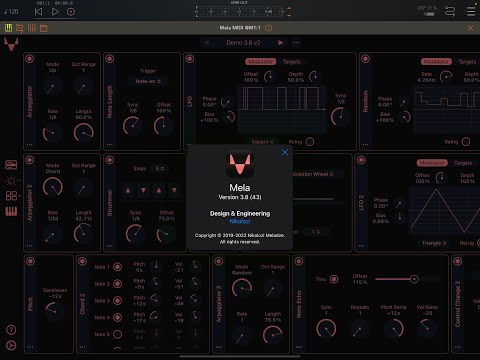Click the tempo 120 display
Screen dimensions: 480x360
[x=11, y=12]
